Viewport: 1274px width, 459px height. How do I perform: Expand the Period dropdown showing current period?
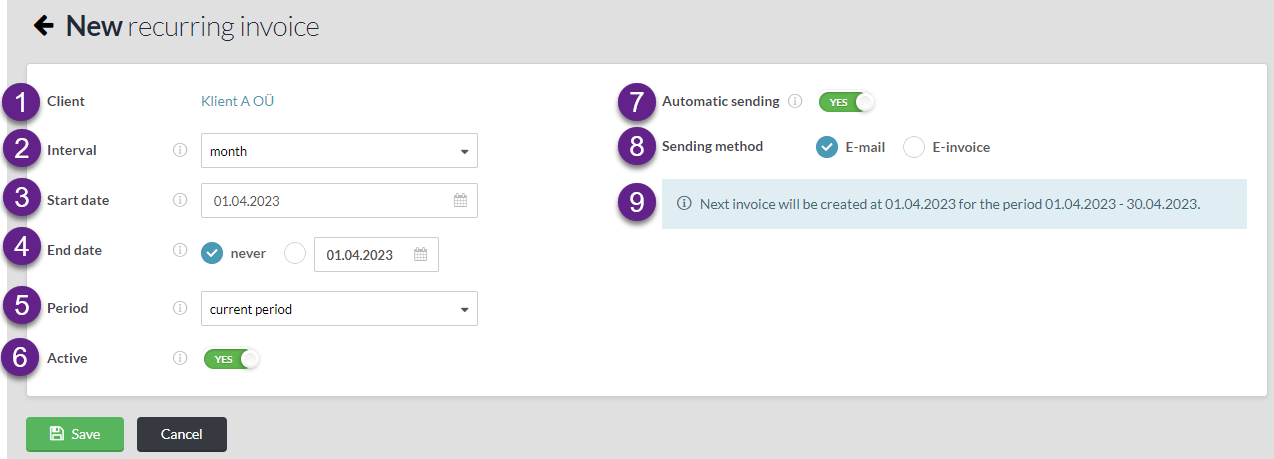click(339, 309)
